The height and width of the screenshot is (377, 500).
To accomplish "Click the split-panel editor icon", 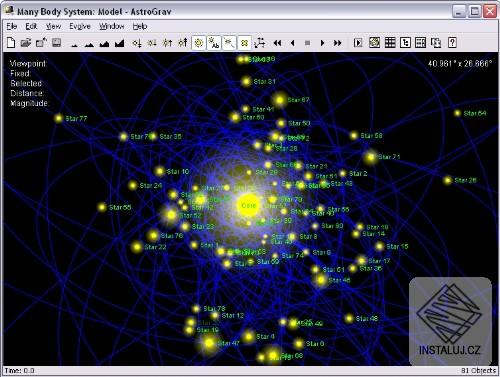I will [421, 43].
